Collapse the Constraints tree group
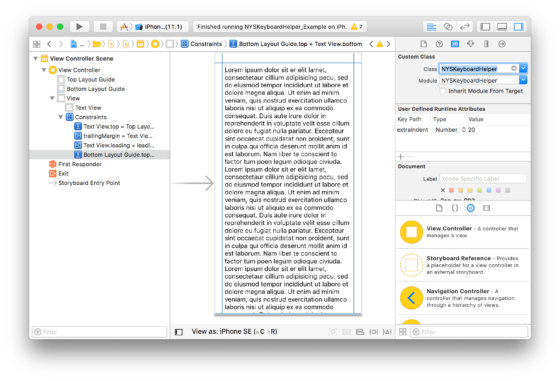560x381 pixels. (x=60, y=117)
